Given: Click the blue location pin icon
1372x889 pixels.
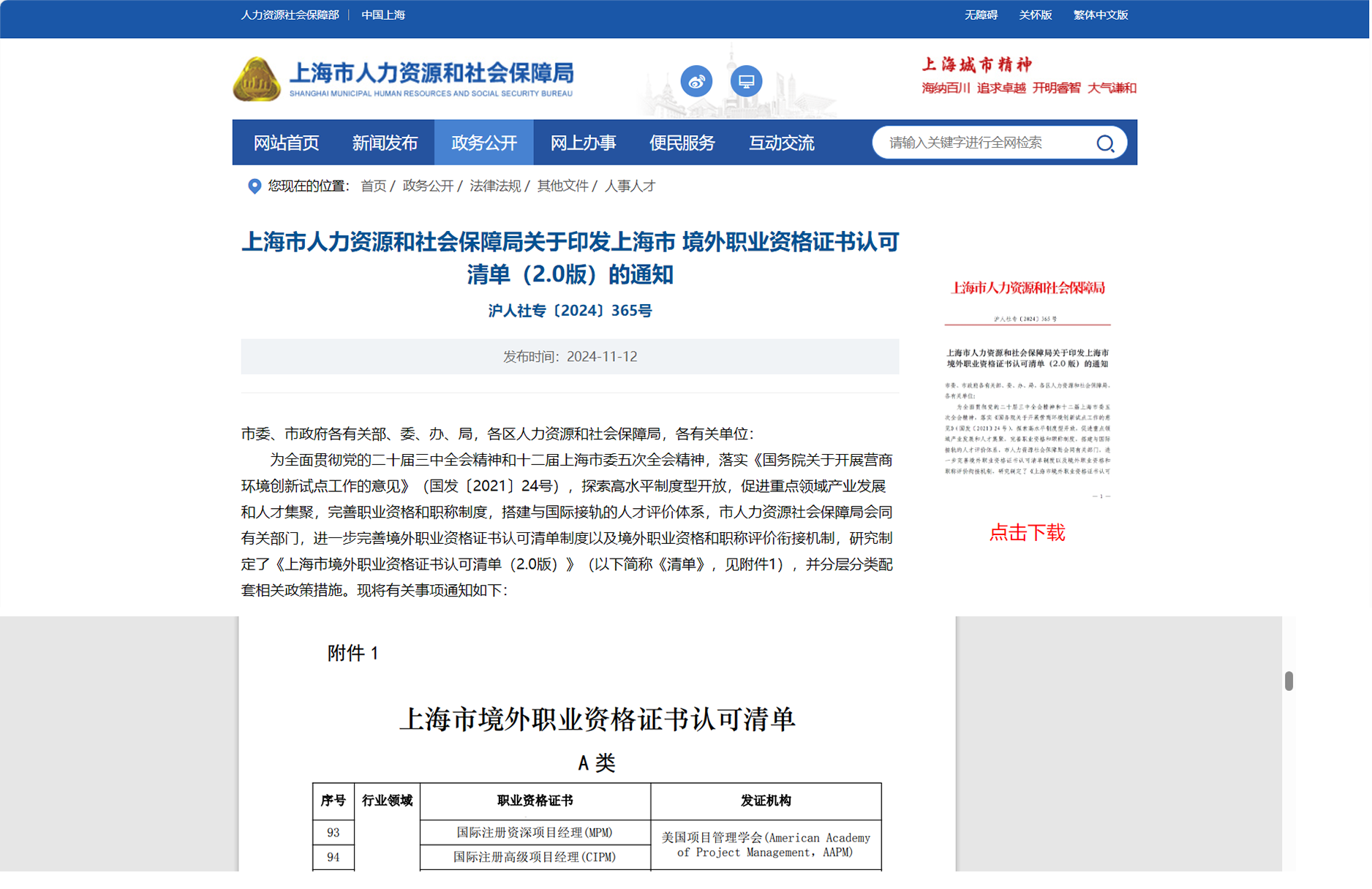Looking at the screenshot, I should [x=255, y=186].
